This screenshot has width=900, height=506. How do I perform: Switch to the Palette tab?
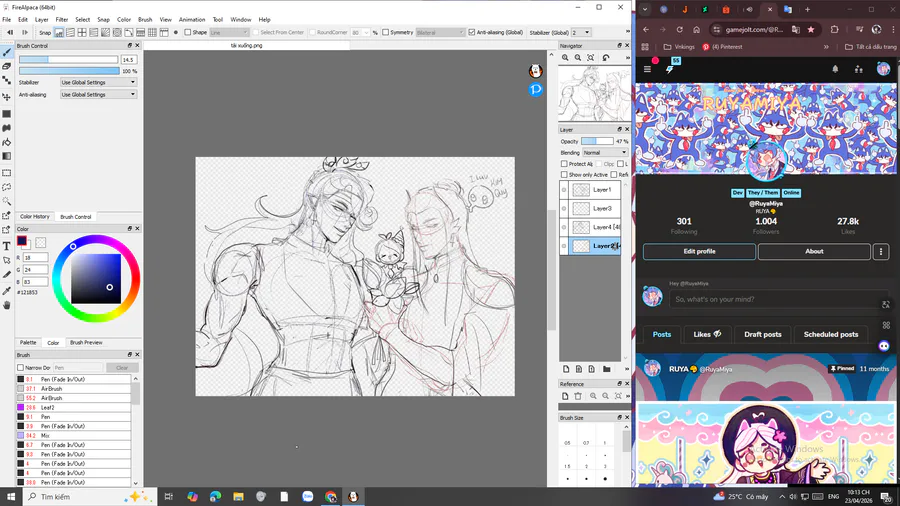click(x=28, y=342)
